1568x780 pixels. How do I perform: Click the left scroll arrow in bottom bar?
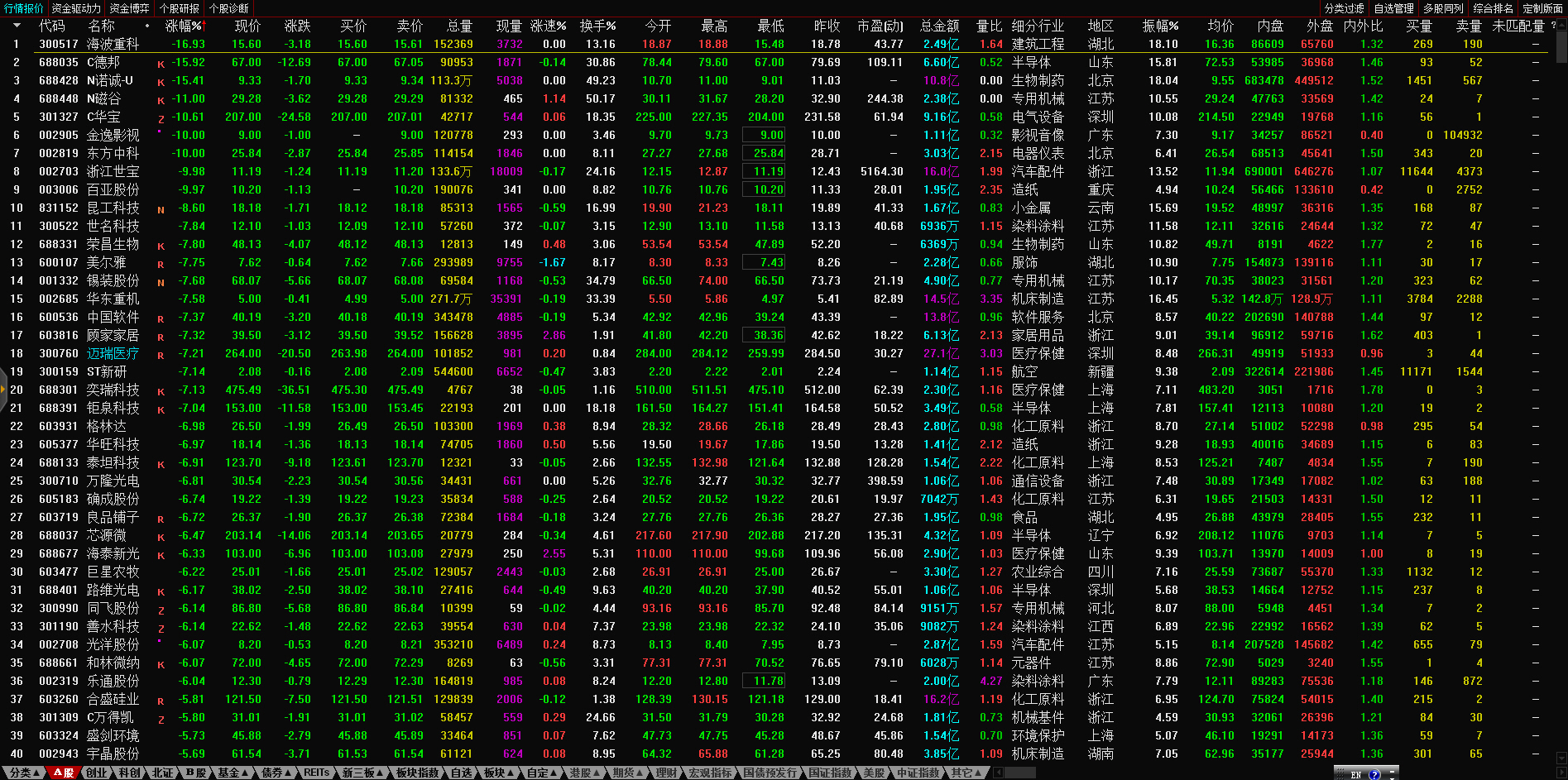(x=998, y=773)
